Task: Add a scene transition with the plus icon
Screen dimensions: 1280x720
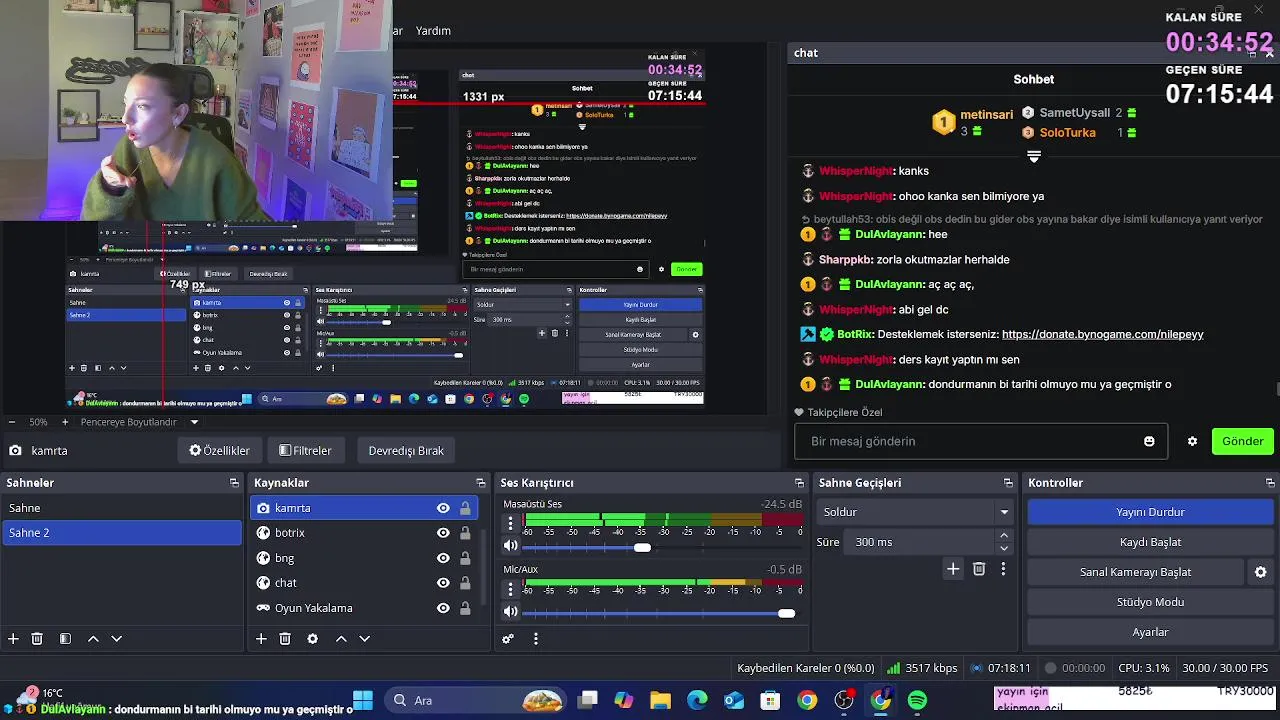Action: click(953, 569)
